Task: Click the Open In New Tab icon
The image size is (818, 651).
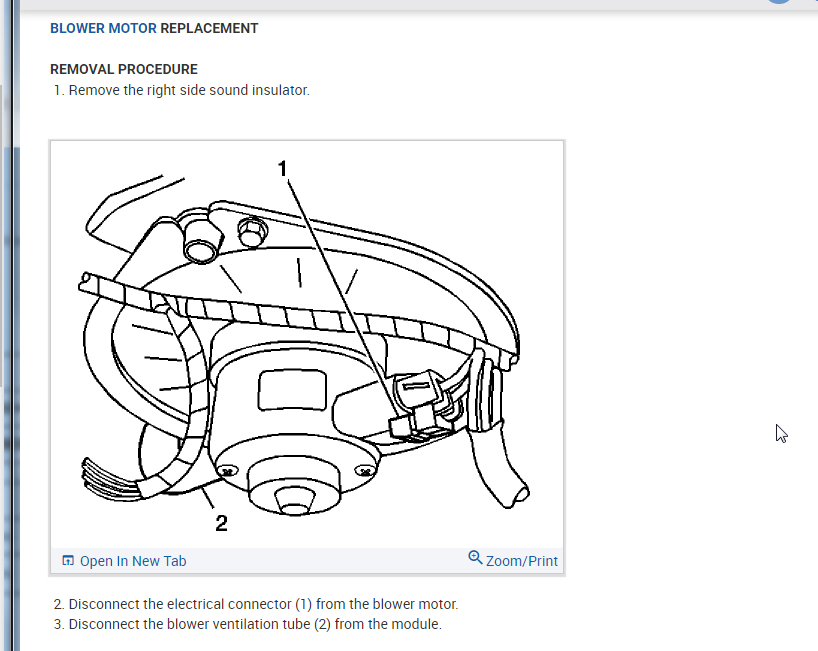Action: (68, 561)
